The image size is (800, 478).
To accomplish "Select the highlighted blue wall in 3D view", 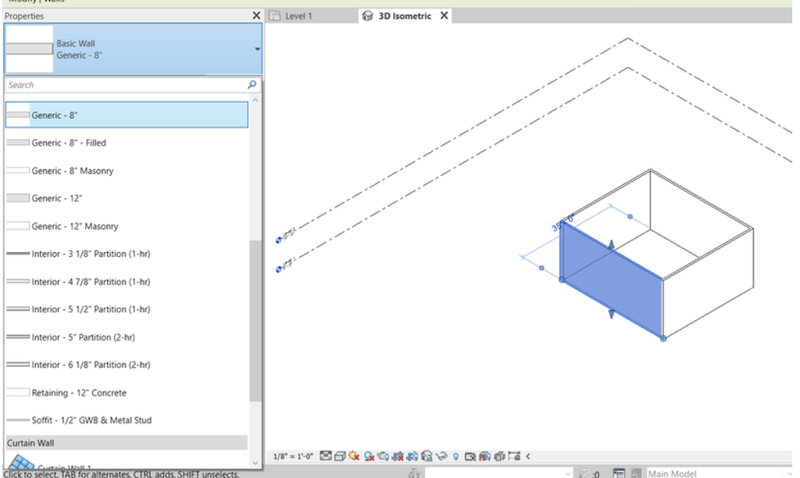I will tap(611, 280).
